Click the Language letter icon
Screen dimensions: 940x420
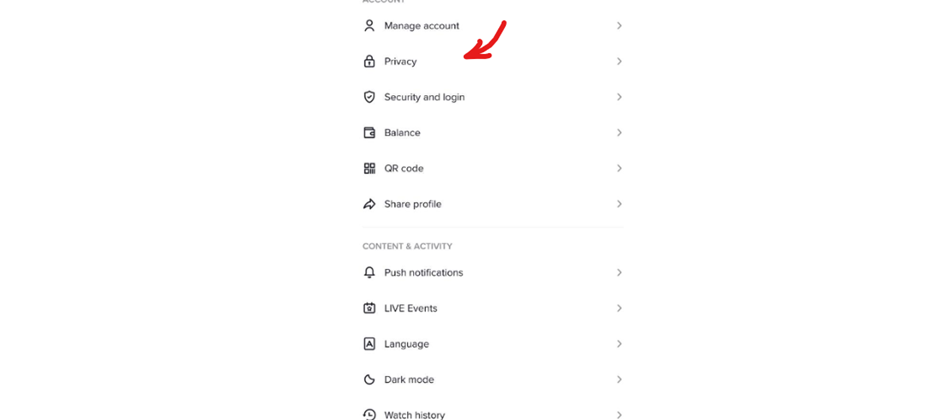pyautogui.click(x=369, y=344)
